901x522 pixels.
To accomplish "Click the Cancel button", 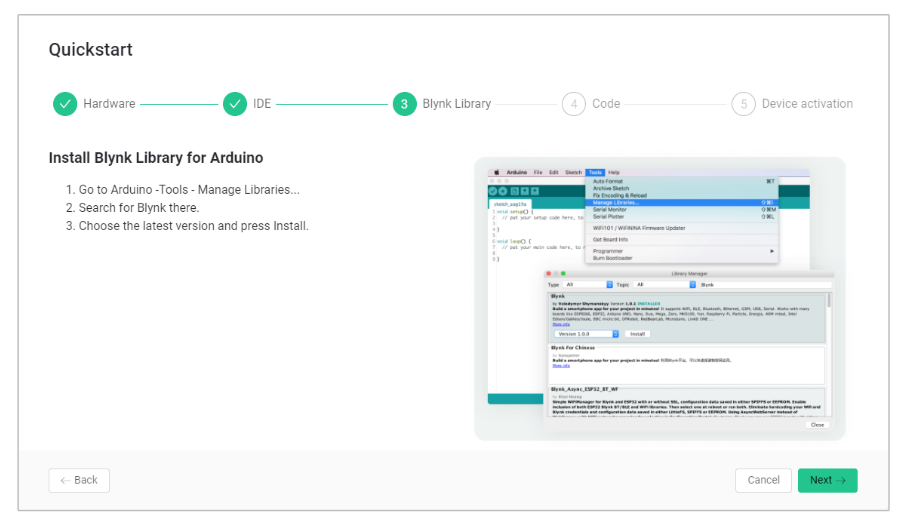I will click(x=763, y=480).
